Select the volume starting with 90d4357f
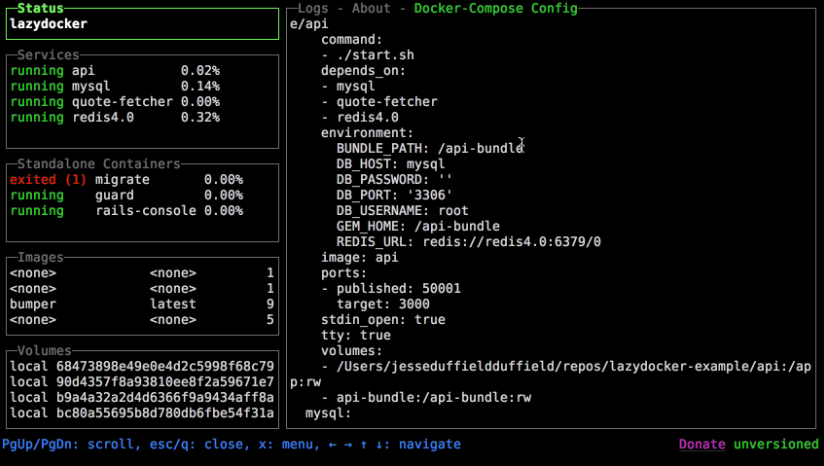Image resolution: width=824 pixels, height=466 pixels. (x=141, y=382)
